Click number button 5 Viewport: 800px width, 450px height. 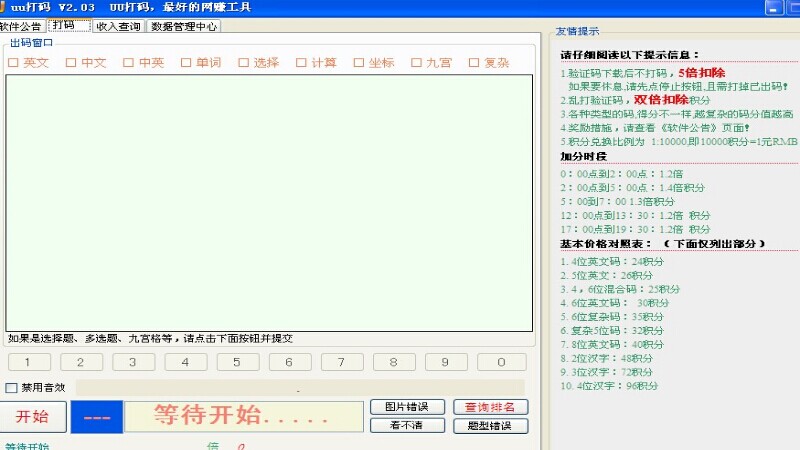coord(238,362)
